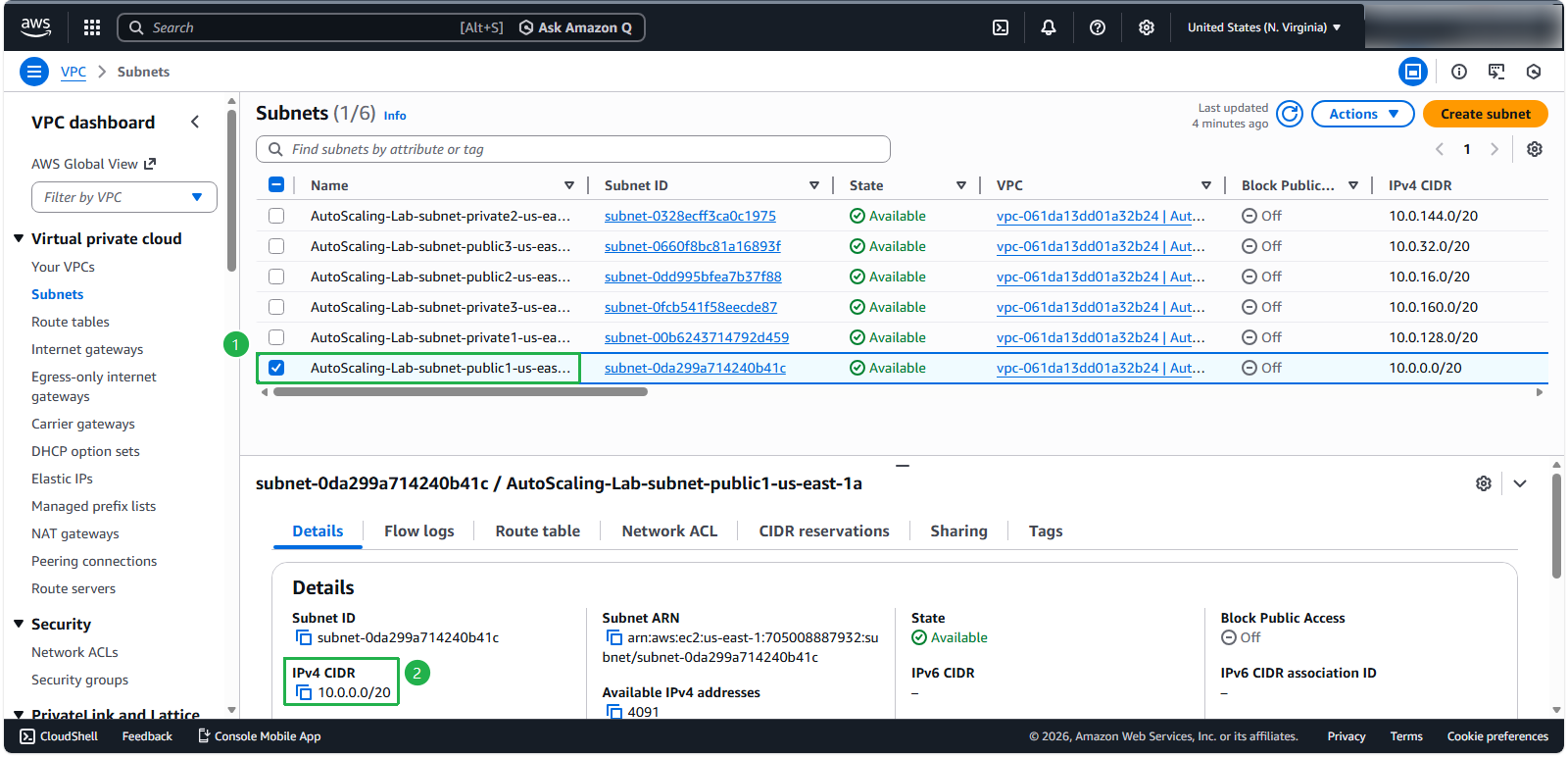
Task: Open the Filter by VPC dropdown
Action: coord(124,197)
